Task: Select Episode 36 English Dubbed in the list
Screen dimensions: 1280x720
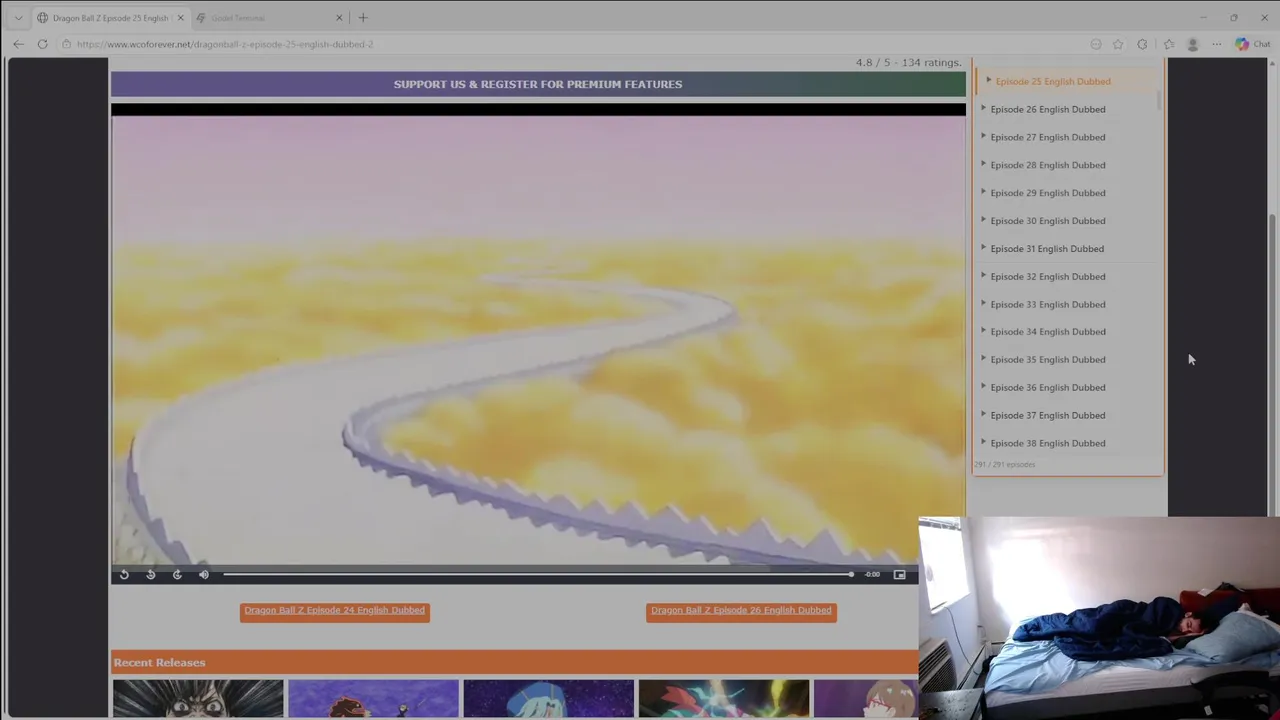Action: pyautogui.click(x=1047, y=388)
